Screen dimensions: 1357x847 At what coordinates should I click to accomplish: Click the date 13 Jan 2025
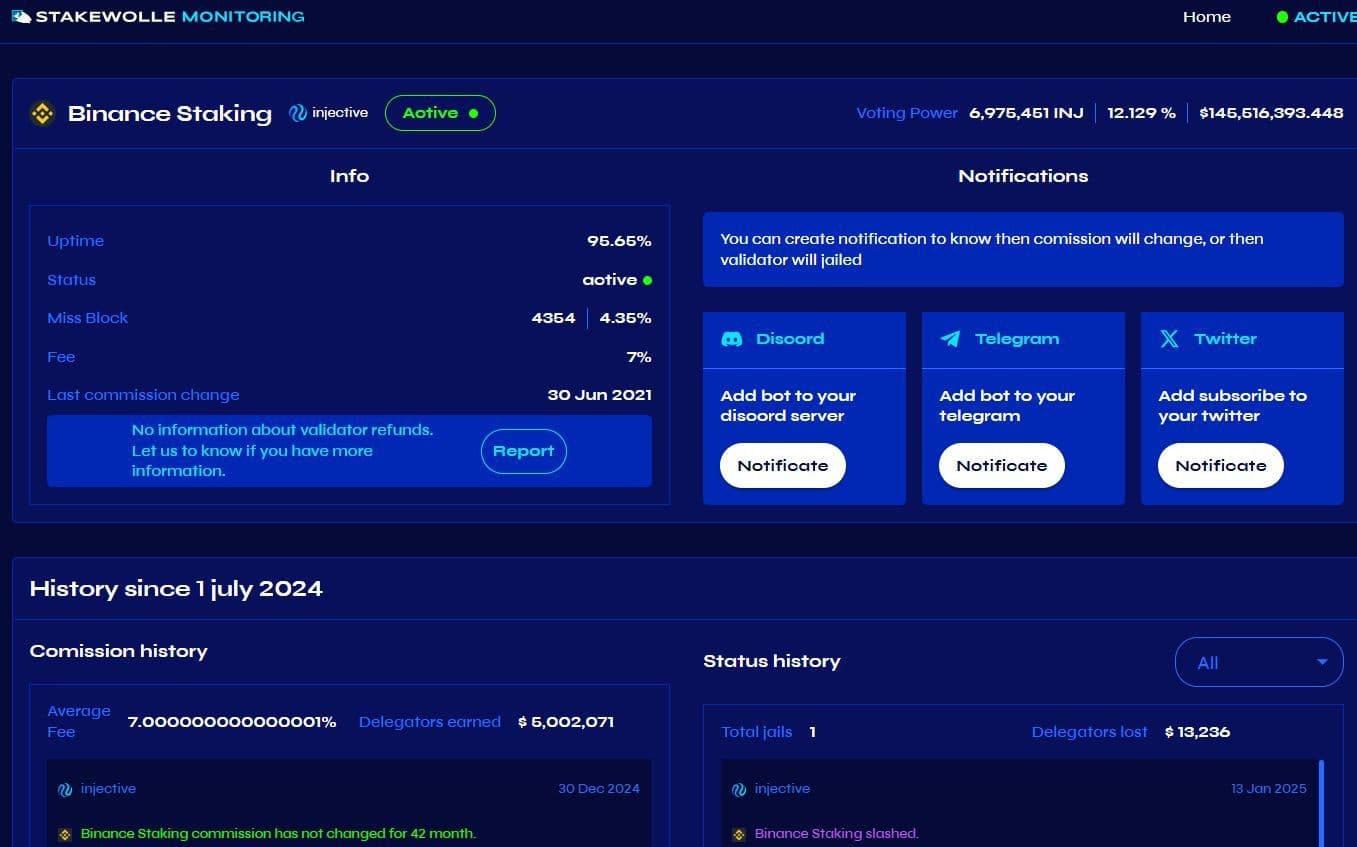[x=1269, y=789]
